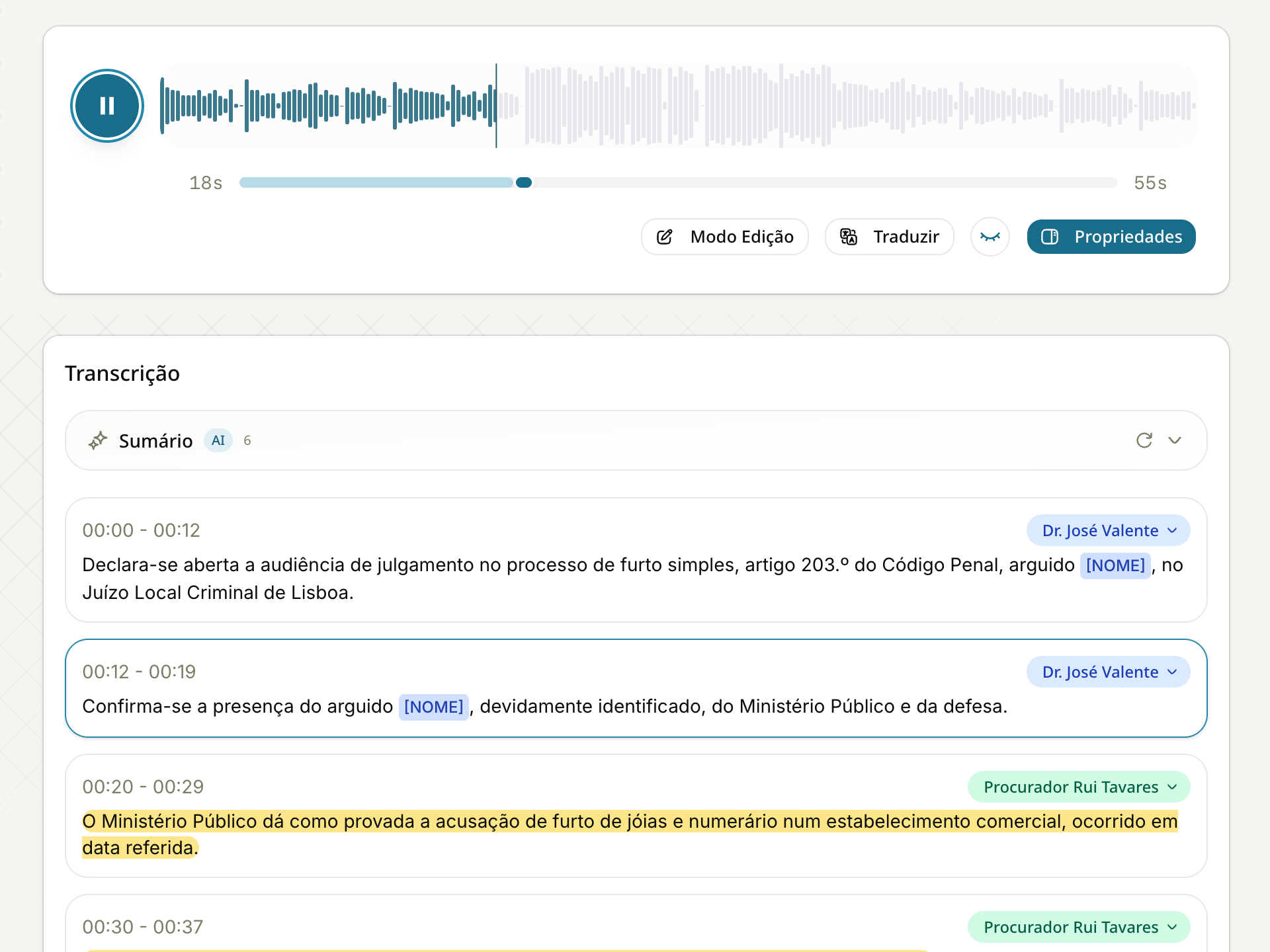The image size is (1270, 952).
Task: Click the [NOME] tag in the first segment
Action: click(x=1115, y=565)
